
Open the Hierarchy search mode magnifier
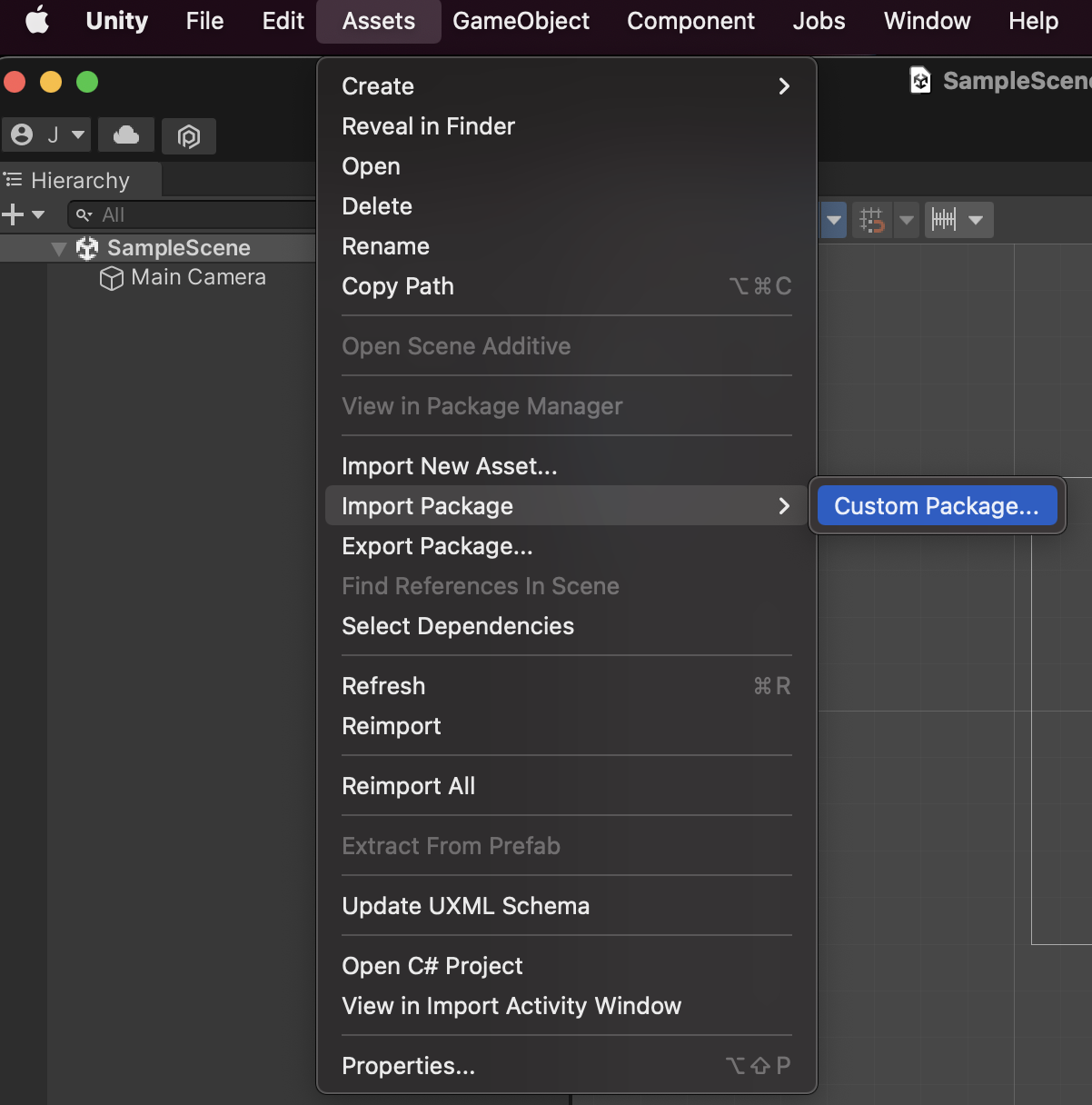pyautogui.click(x=84, y=214)
